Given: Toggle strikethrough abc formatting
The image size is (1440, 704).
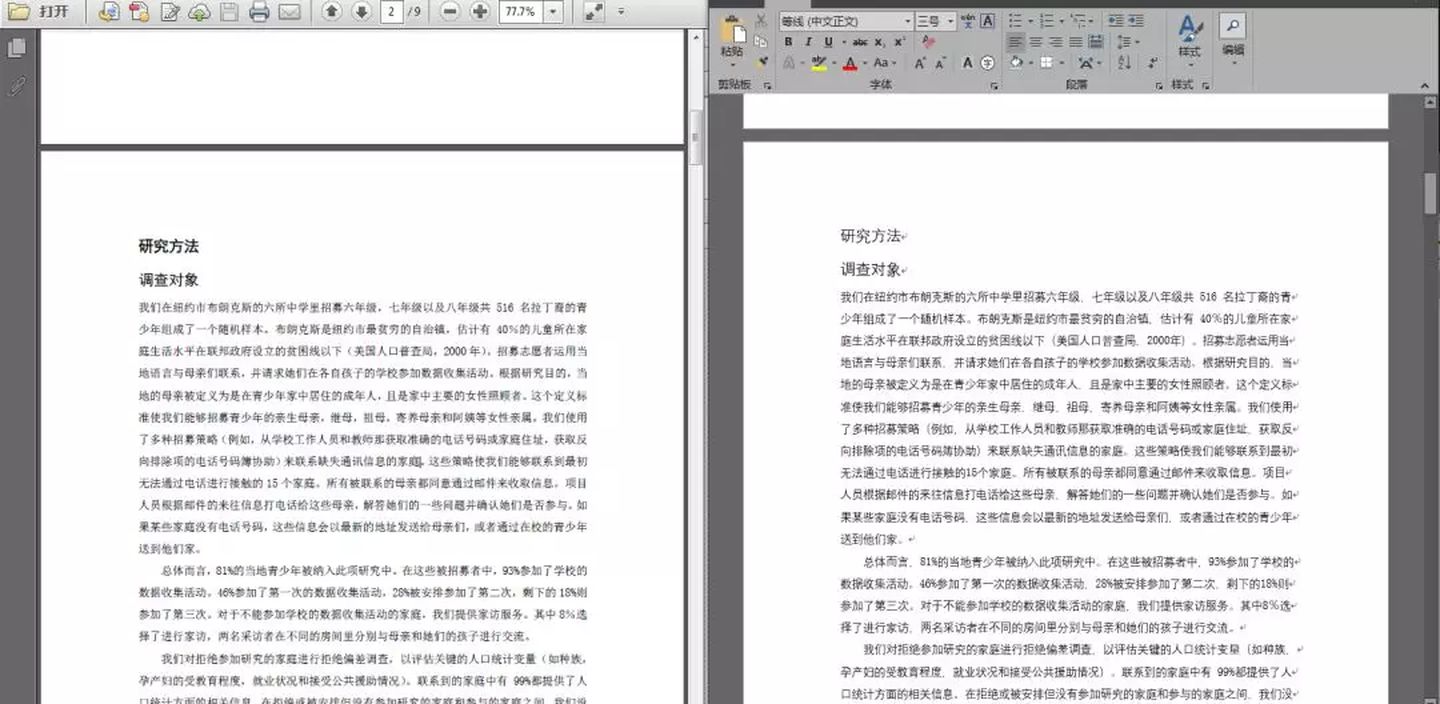Looking at the screenshot, I should click(860, 42).
